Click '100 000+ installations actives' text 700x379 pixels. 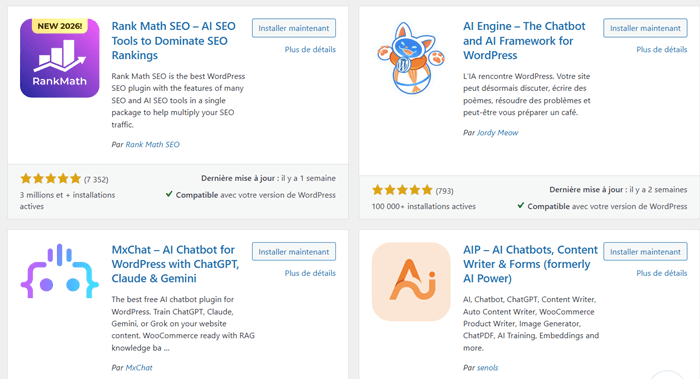(x=424, y=206)
